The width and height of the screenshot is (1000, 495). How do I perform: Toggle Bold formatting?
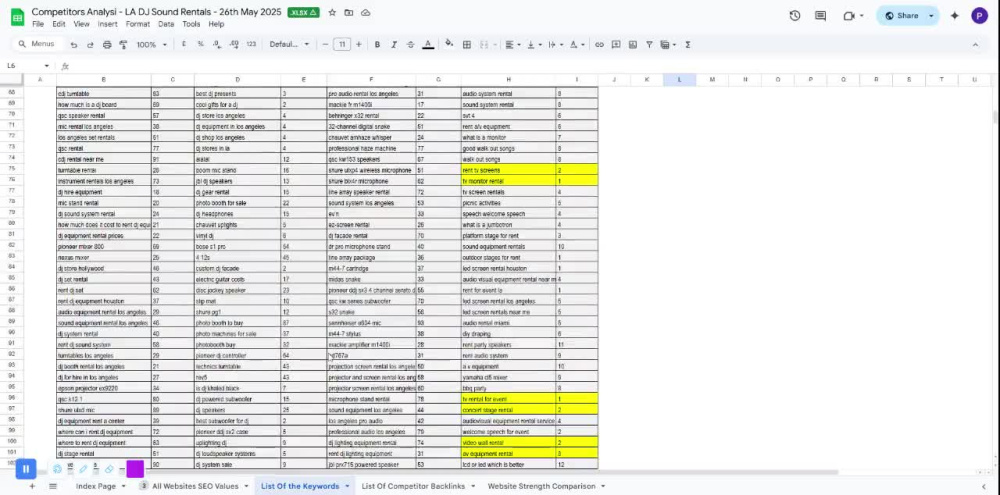tap(377, 45)
